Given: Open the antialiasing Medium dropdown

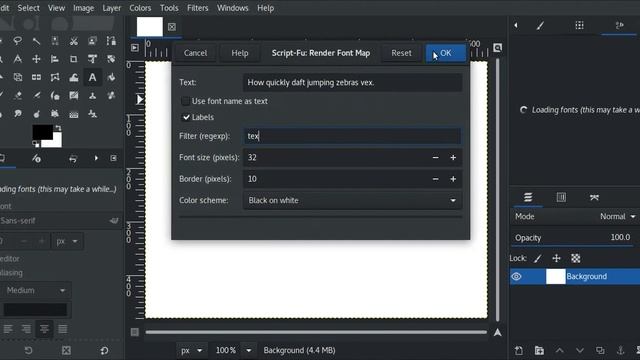Looking at the screenshot, I should [35, 290].
